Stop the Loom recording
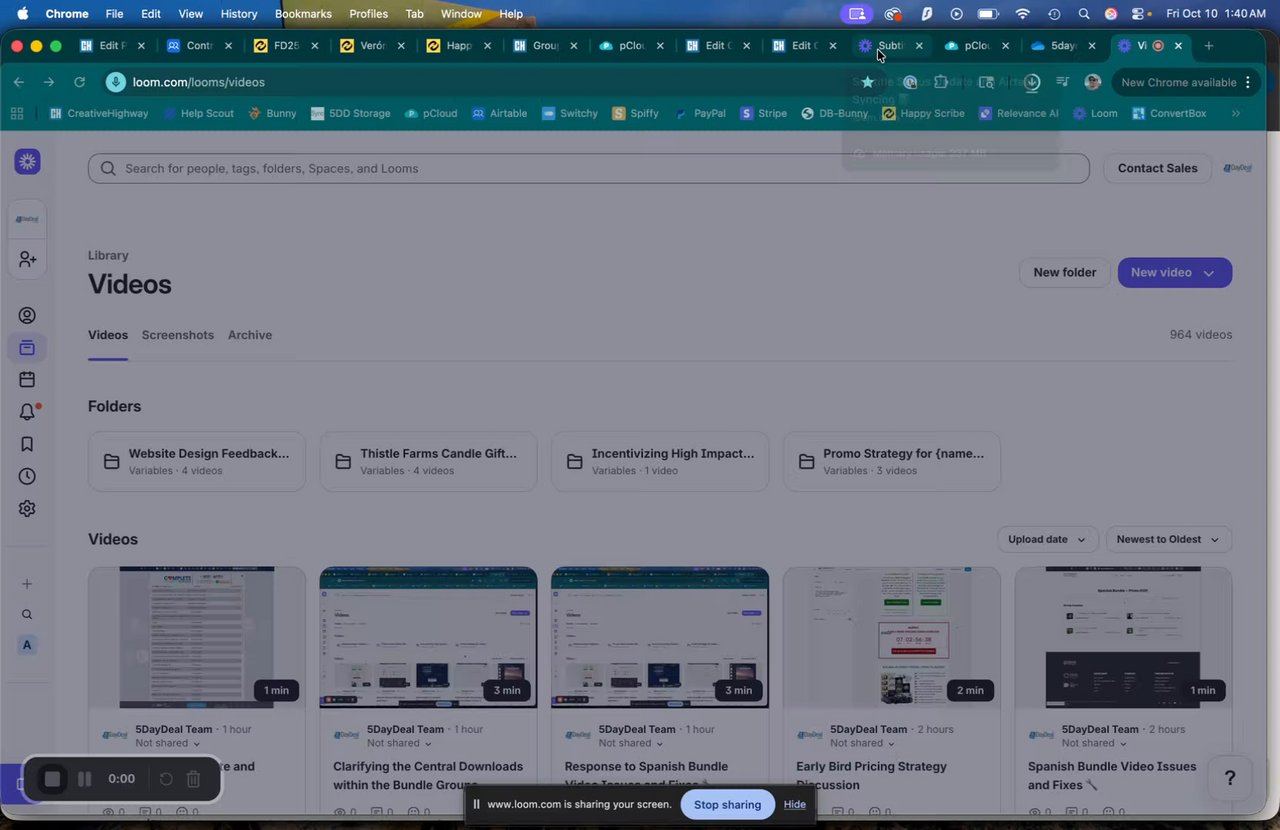This screenshot has height=830, width=1280. (x=53, y=779)
